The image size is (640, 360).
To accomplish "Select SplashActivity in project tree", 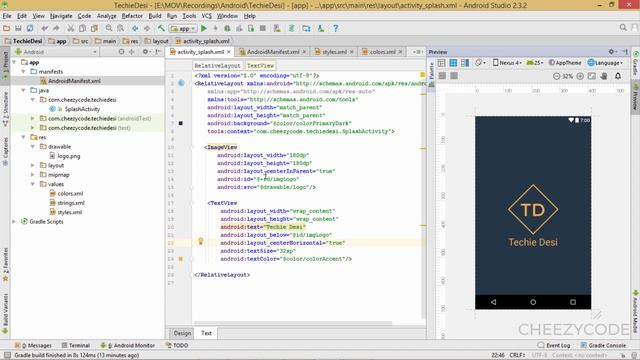I will (x=74, y=109).
